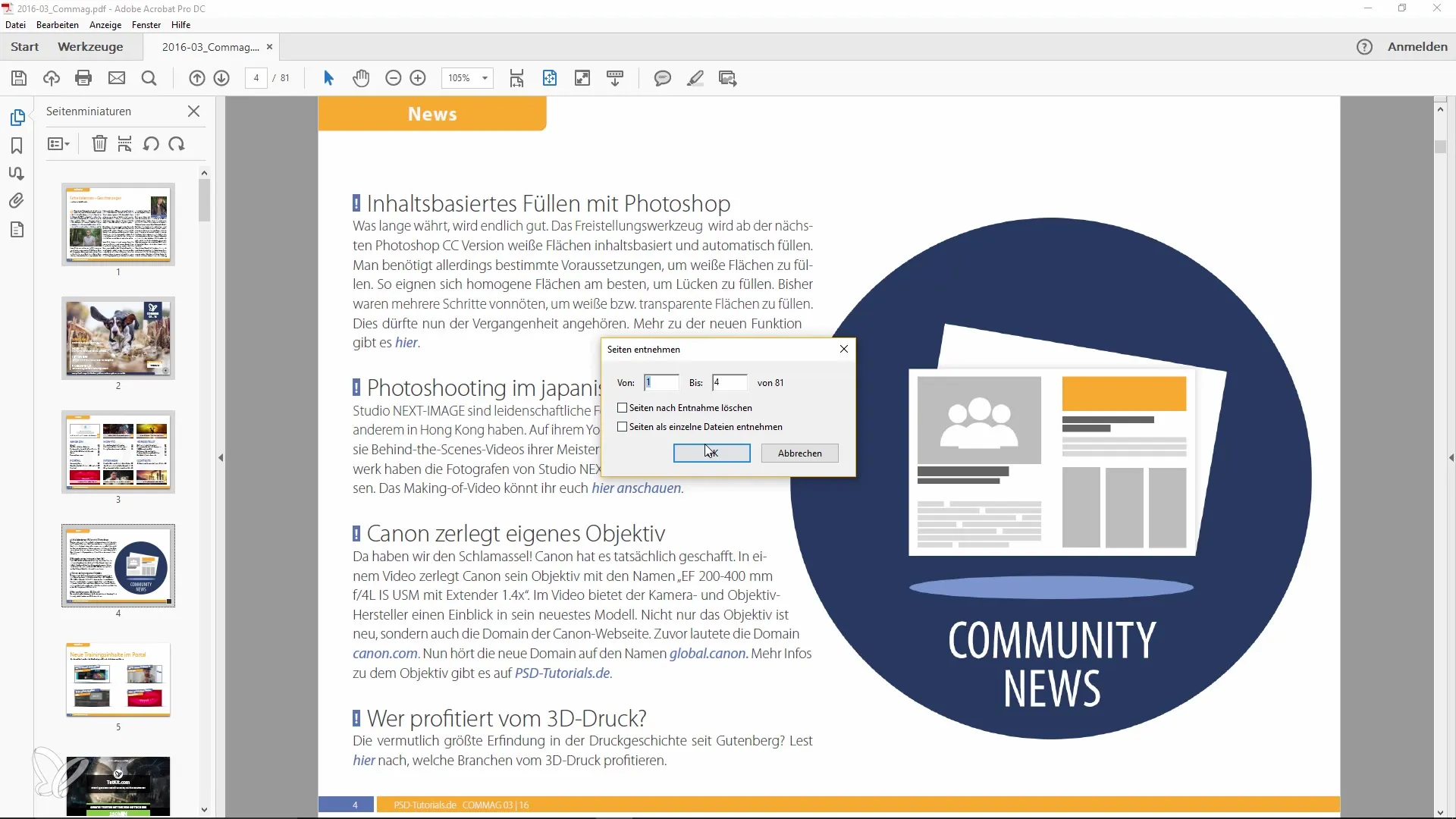The image size is (1456, 819).
Task: Zoom out with the minus icon
Action: (x=393, y=78)
